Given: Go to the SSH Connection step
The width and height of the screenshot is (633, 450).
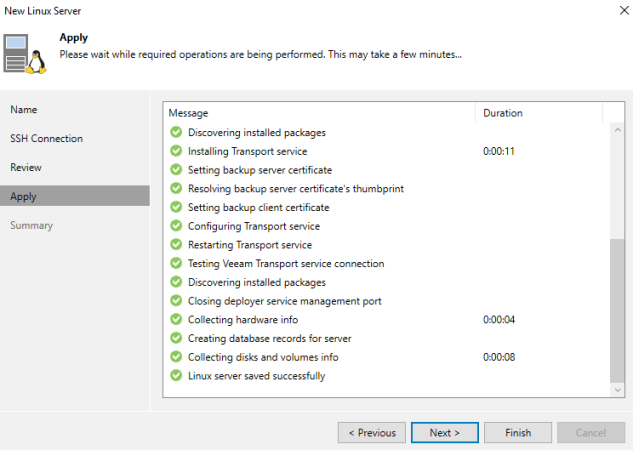Looking at the screenshot, I should [x=46, y=138].
